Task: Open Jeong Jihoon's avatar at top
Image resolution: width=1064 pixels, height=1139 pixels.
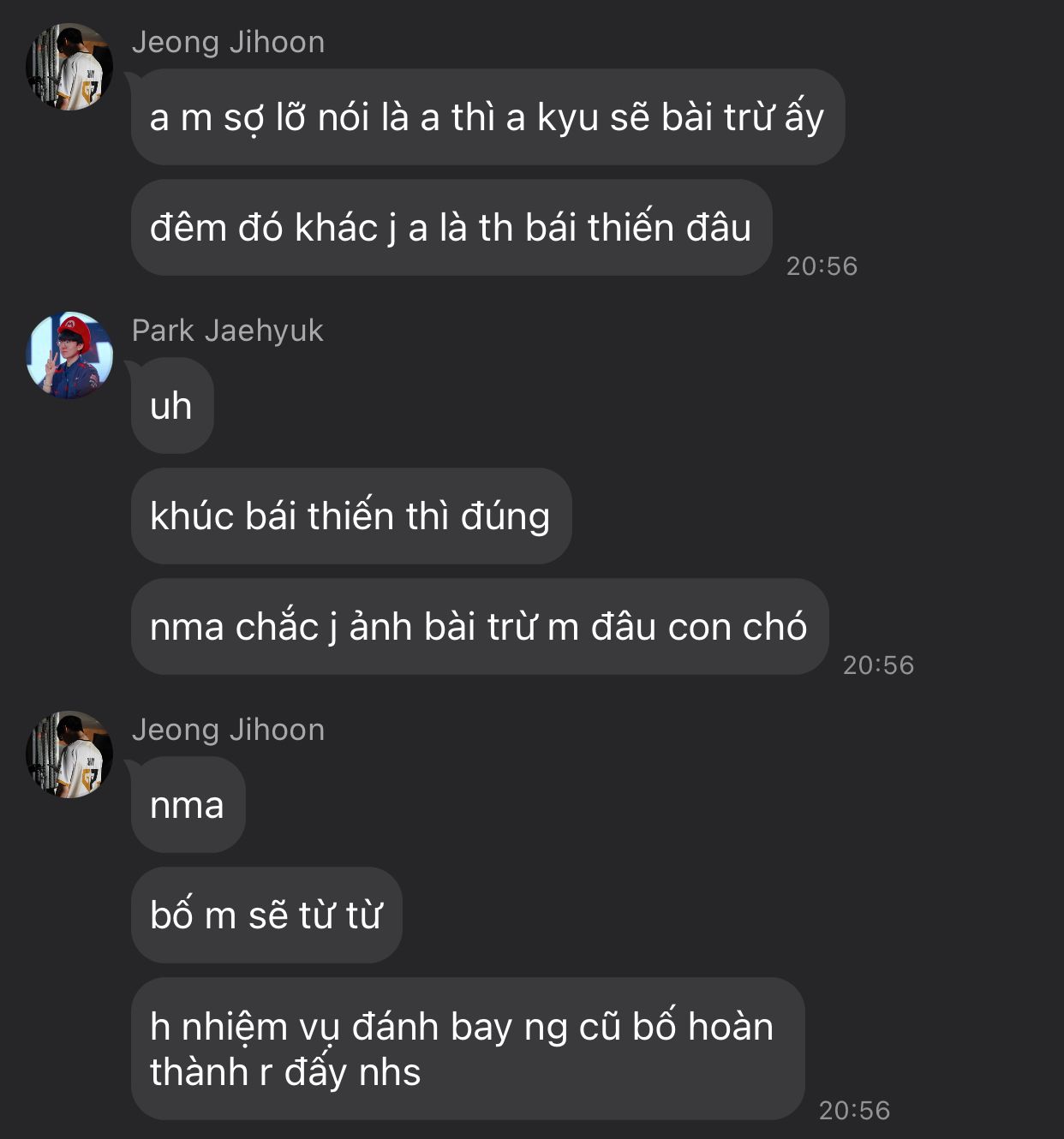Action: (69, 67)
